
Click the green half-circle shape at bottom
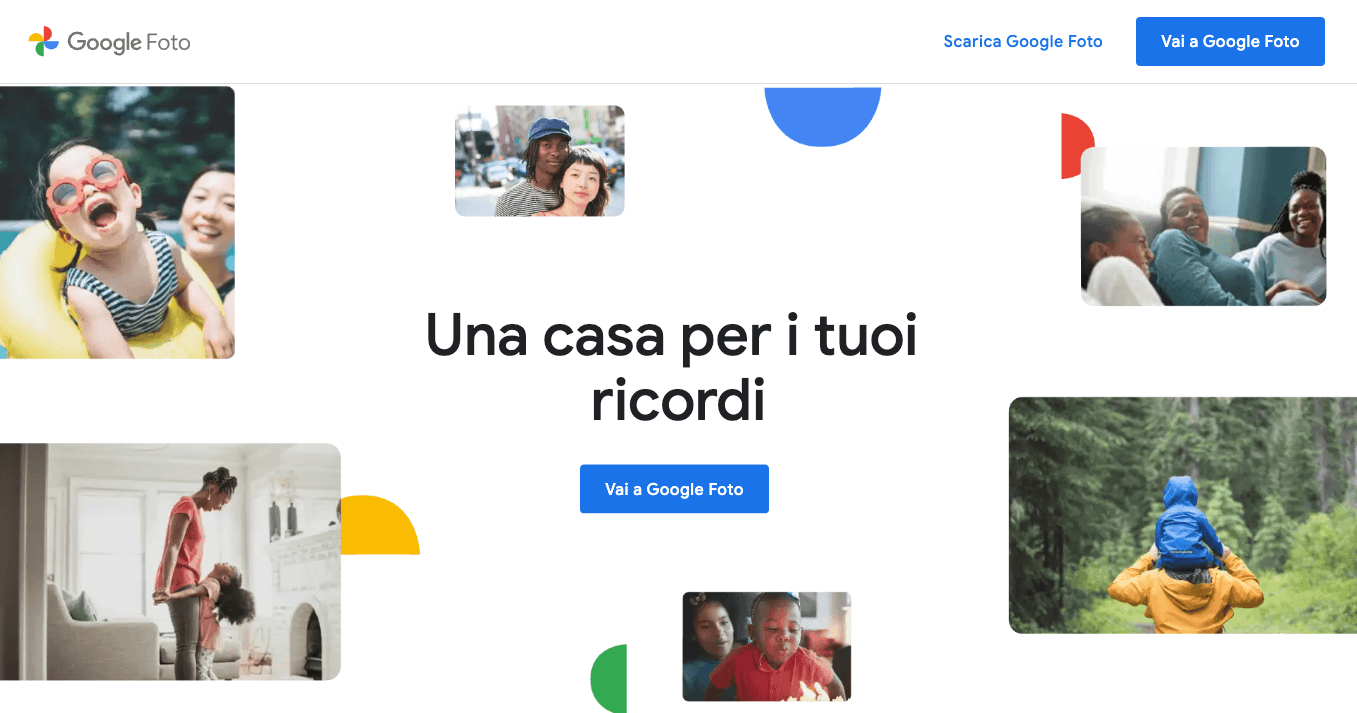point(609,679)
